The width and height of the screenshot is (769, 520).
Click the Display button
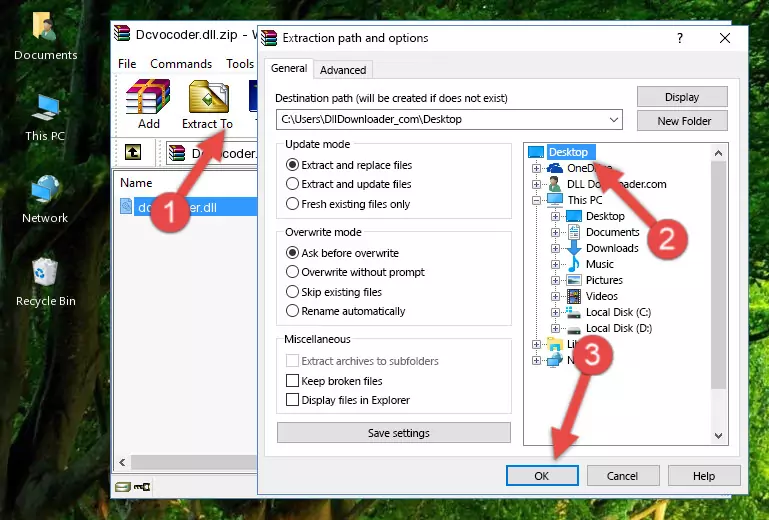(682, 97)
